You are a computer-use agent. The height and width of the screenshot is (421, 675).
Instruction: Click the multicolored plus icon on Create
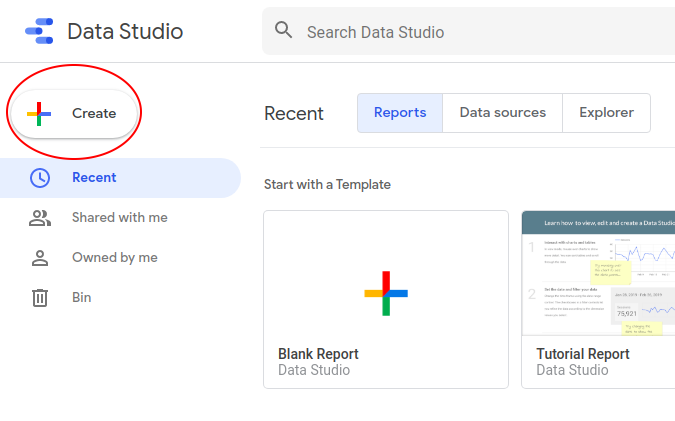coord(39,114)
